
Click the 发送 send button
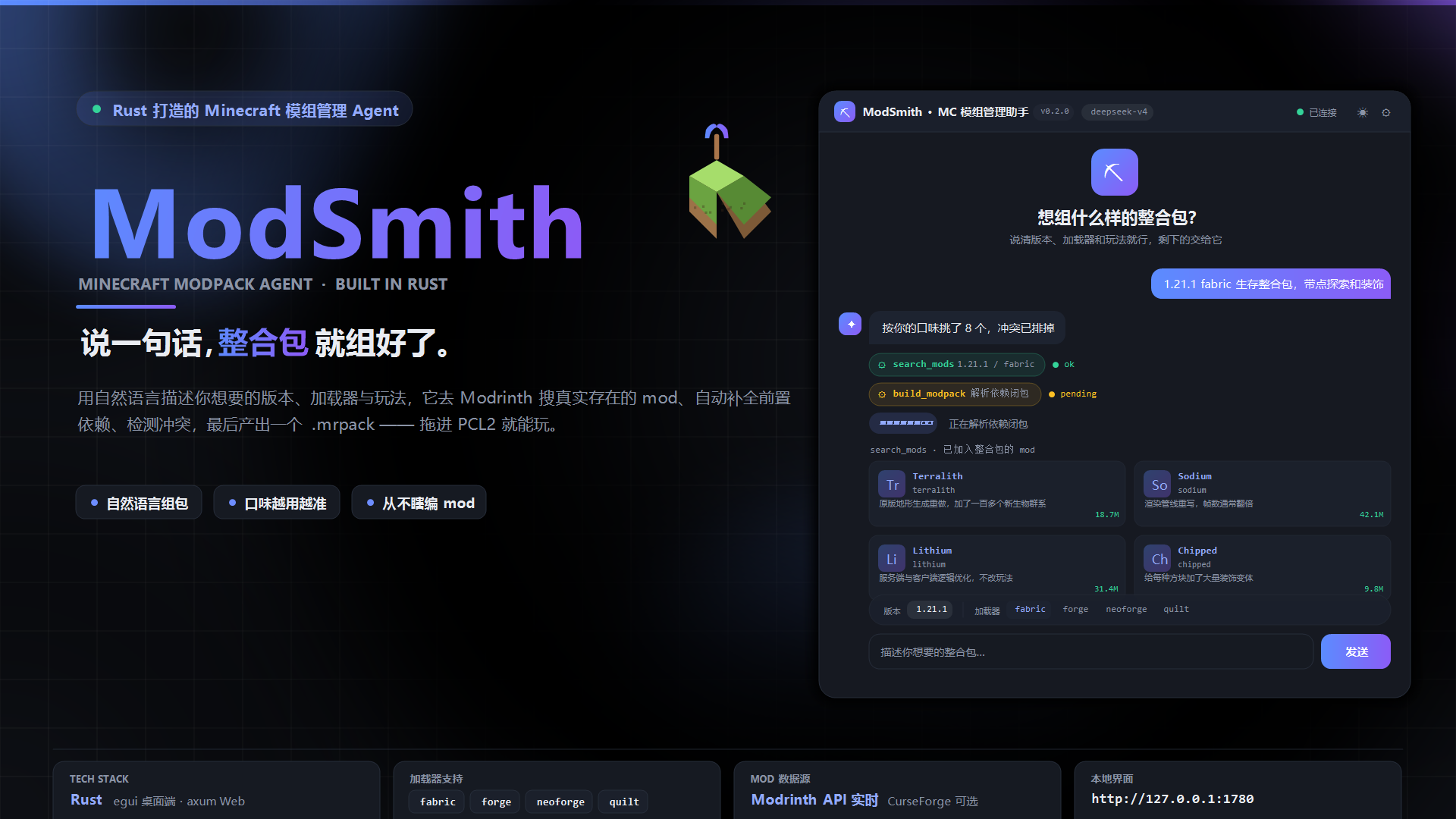coord(1356,651)
